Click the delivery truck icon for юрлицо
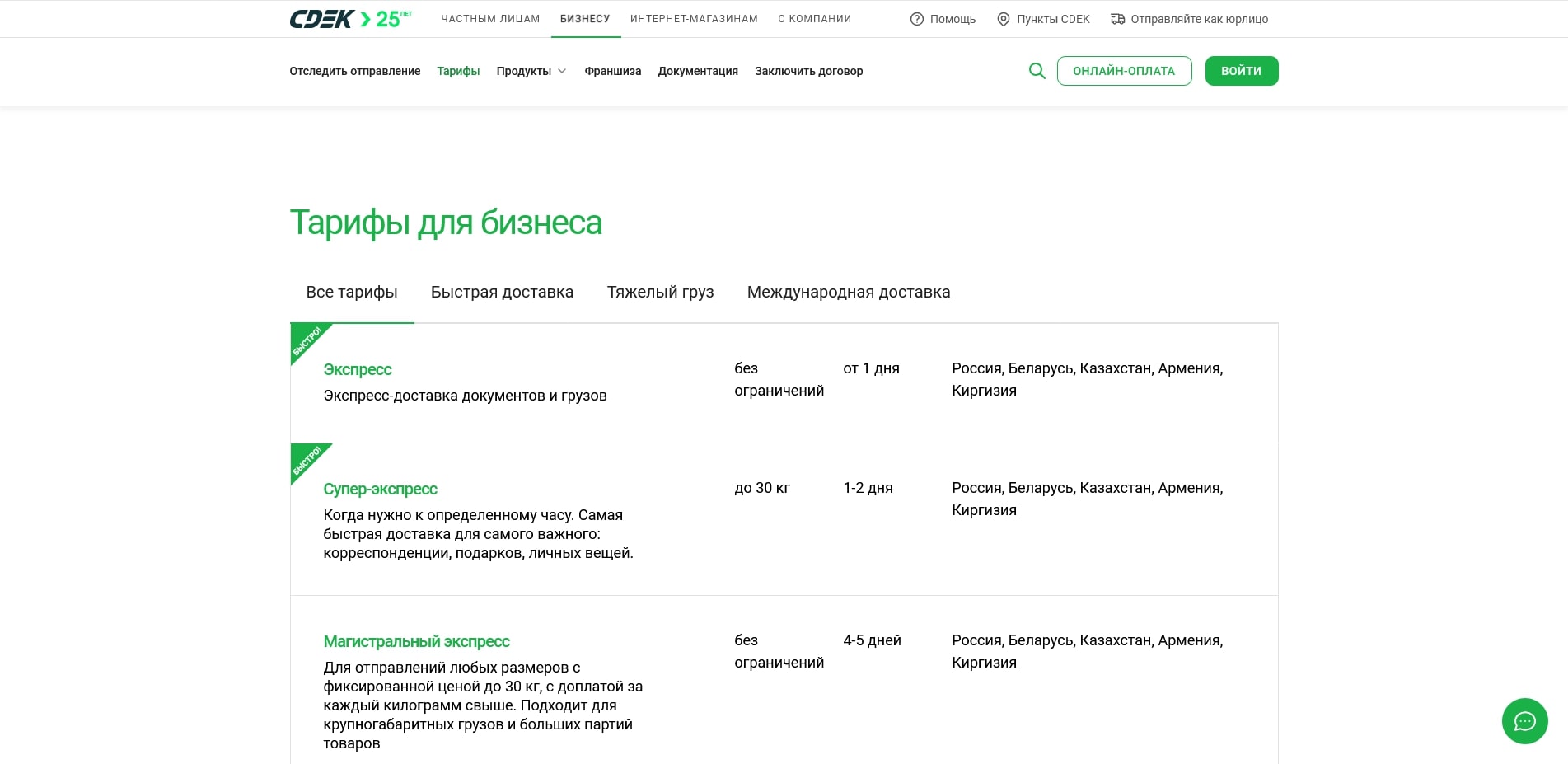The height and width of the screenshot is (764, 1568). (x=1117, y=19)
